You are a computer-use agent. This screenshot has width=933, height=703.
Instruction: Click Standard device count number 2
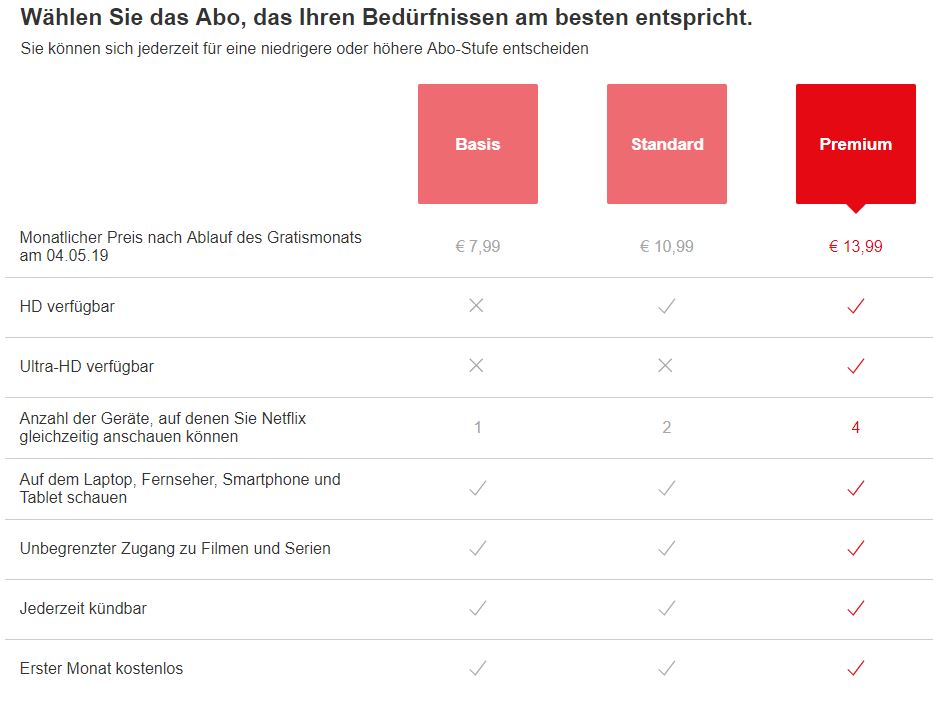666,427
